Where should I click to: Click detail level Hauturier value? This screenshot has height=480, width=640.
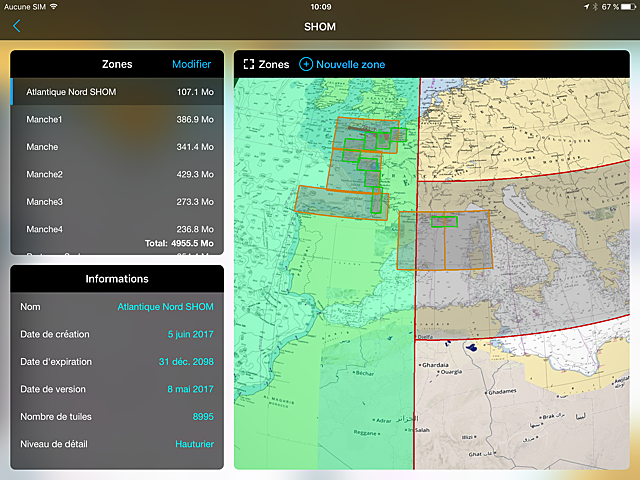(194, 444)
